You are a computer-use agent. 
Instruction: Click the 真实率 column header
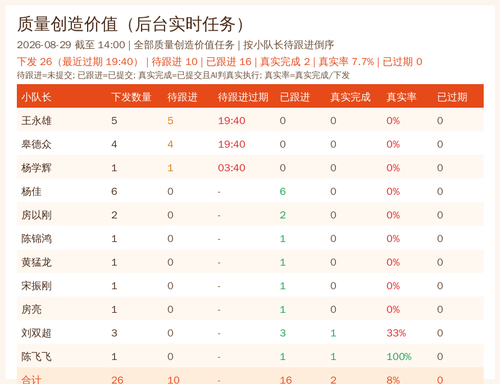pyautogui.click(x=401, y=97)
